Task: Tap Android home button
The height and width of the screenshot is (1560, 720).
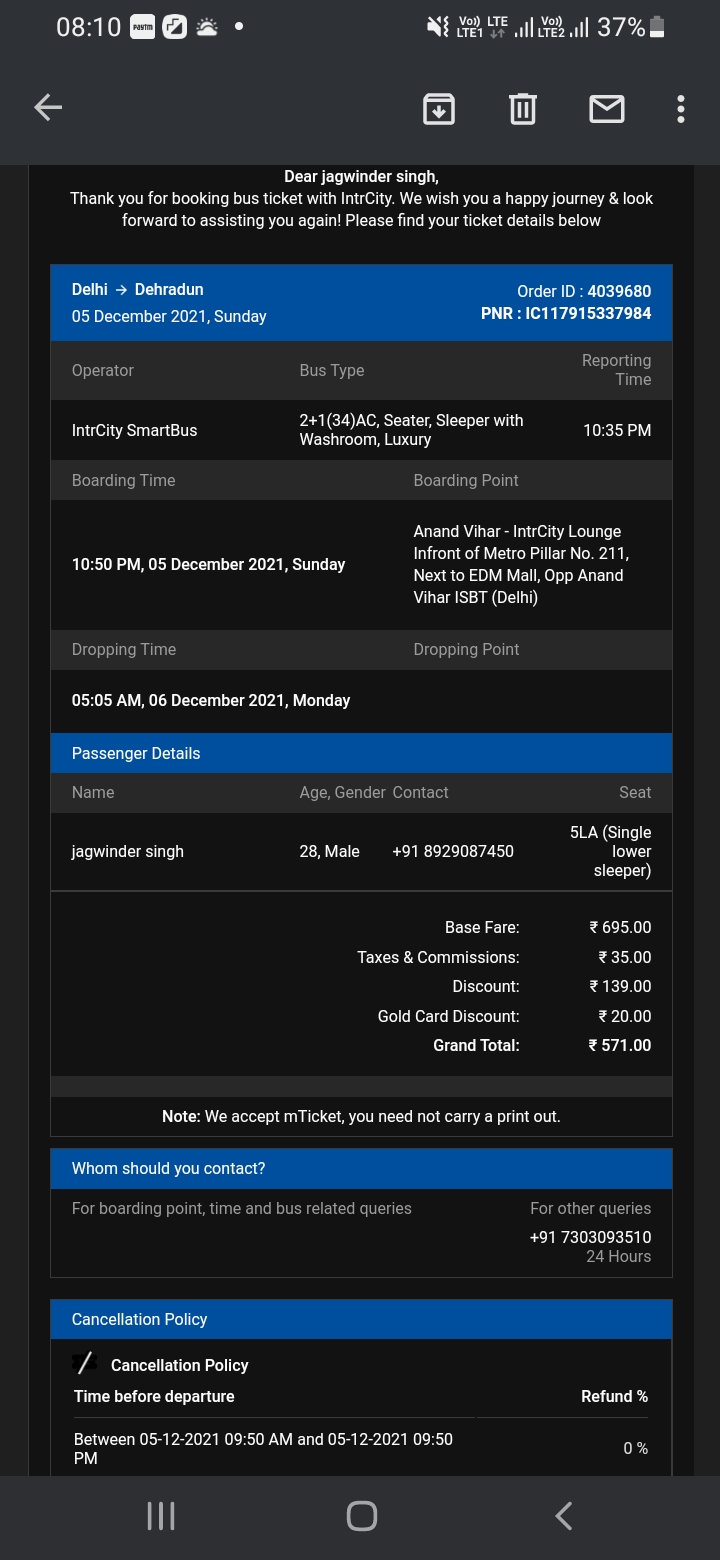Action: click(x=361, y=1516)
